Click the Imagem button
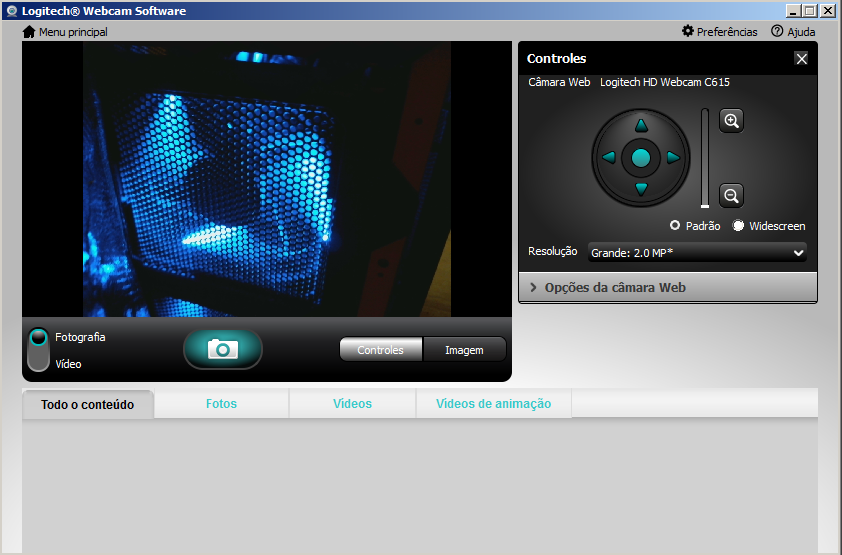The image size is (842, 555). [464, 350]
